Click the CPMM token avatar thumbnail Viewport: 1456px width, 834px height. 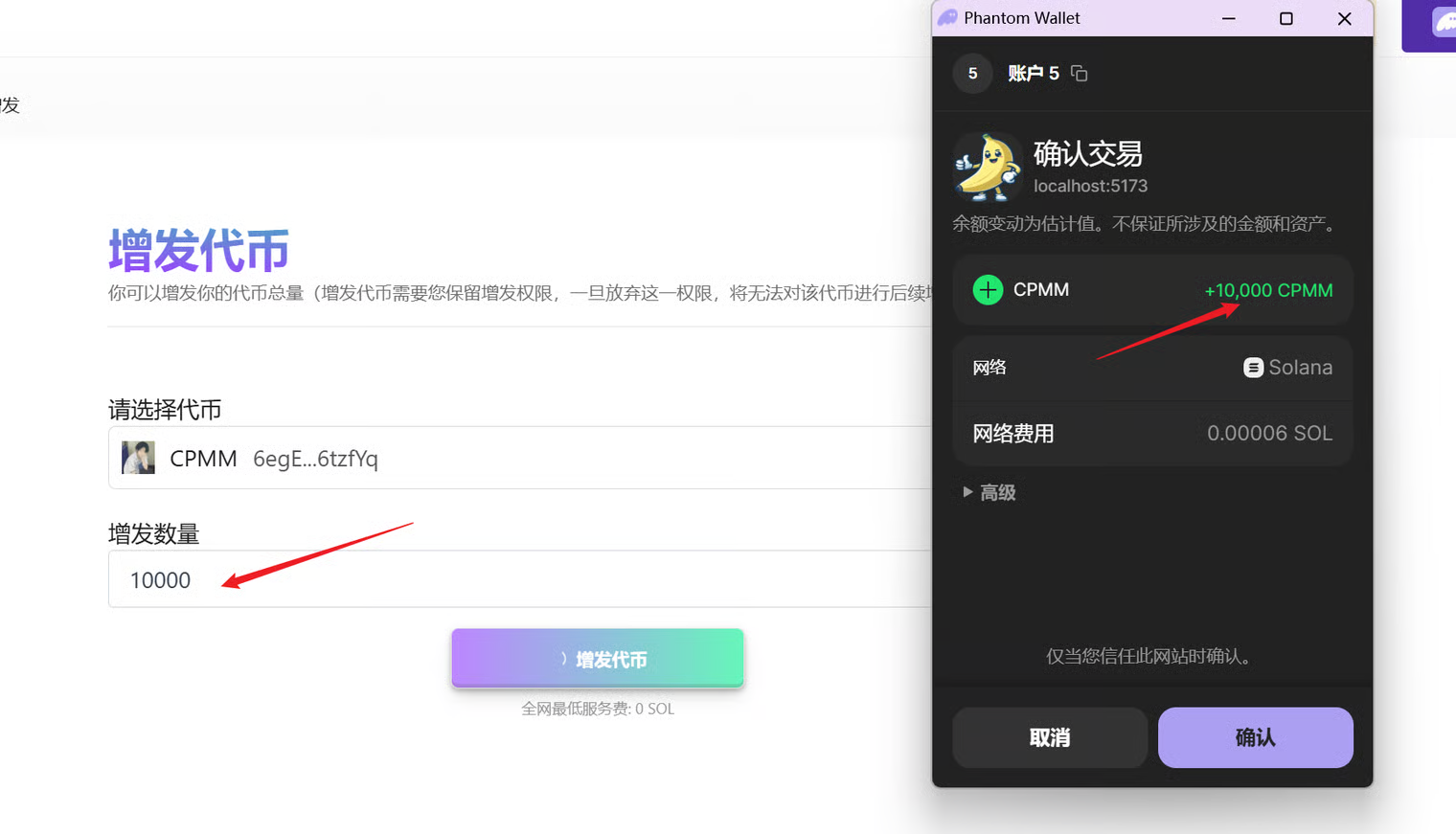pyautogui.click(x=139, y=458)
